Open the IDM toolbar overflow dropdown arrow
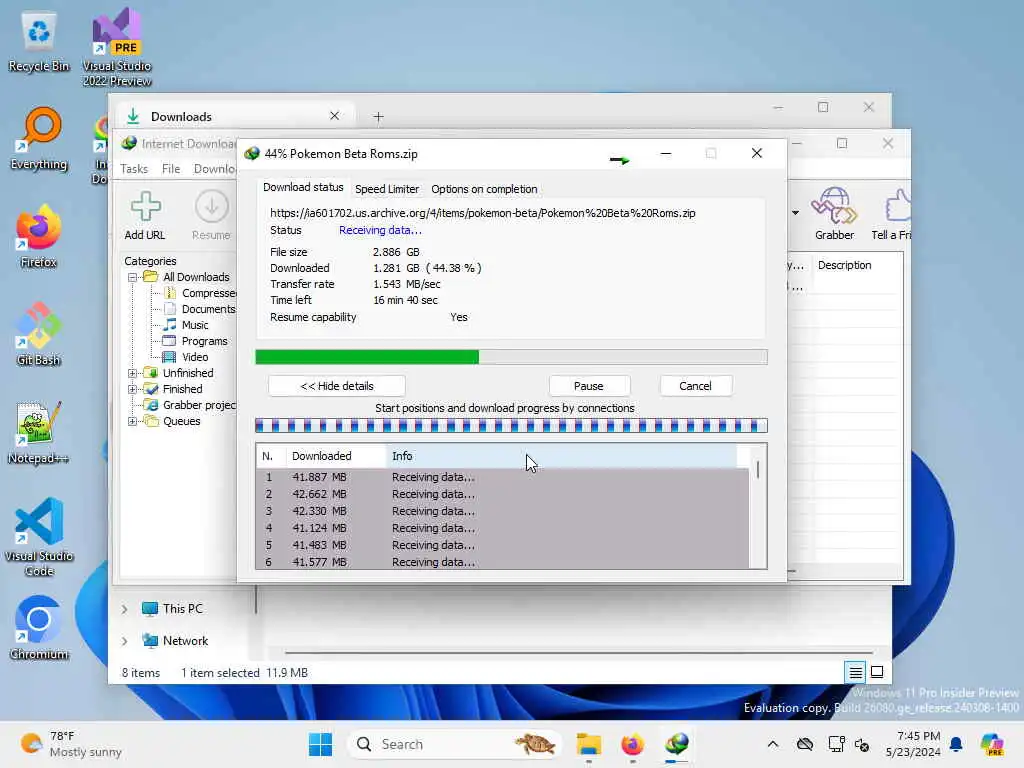Image resolution: width=1024 pixels, height=768 pixels. coord(795,212)
